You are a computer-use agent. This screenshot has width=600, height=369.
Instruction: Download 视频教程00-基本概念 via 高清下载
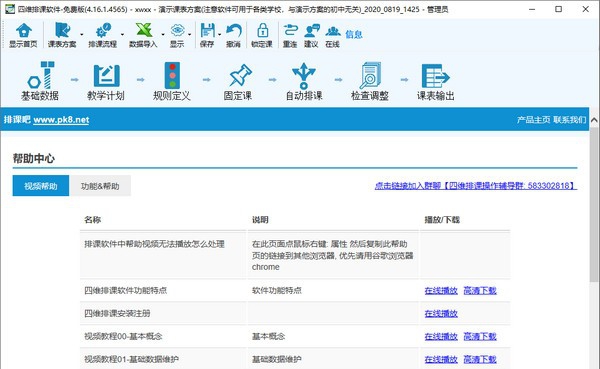click(x=480, y=336)
